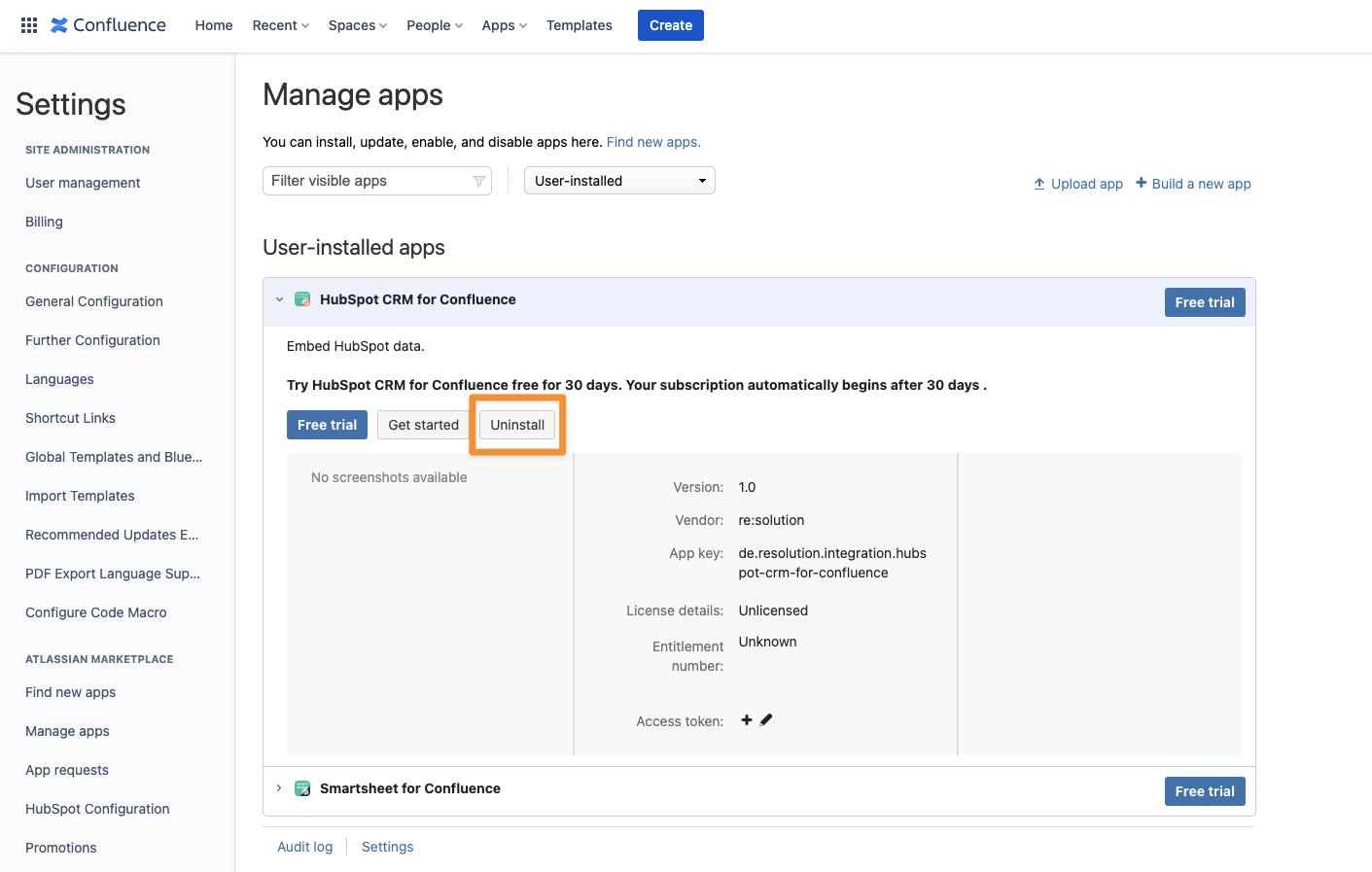Click the Confluence logo
This screenshot has height=872, width=1372.
pyautogui.click(x=108, y=25)
